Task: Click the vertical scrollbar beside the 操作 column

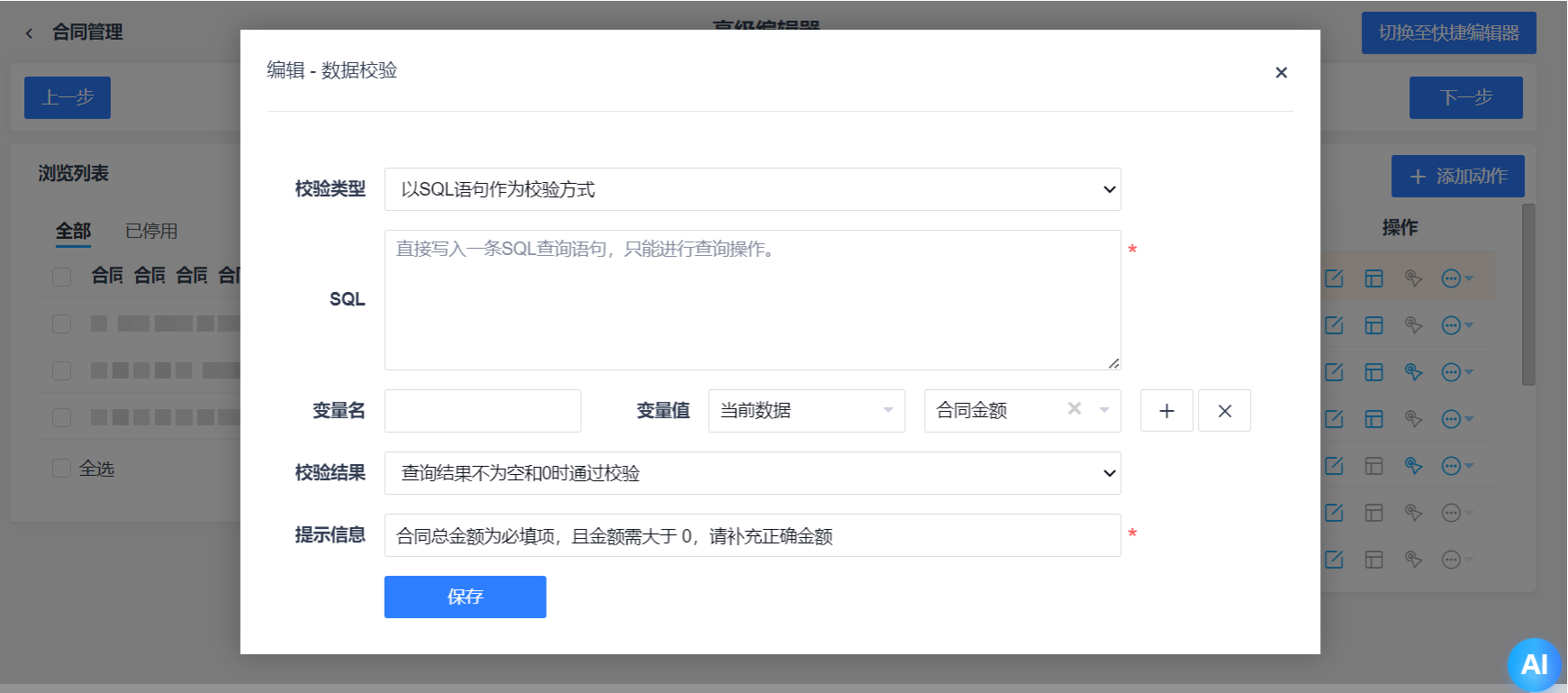Action: click(x=1528, y=295)
